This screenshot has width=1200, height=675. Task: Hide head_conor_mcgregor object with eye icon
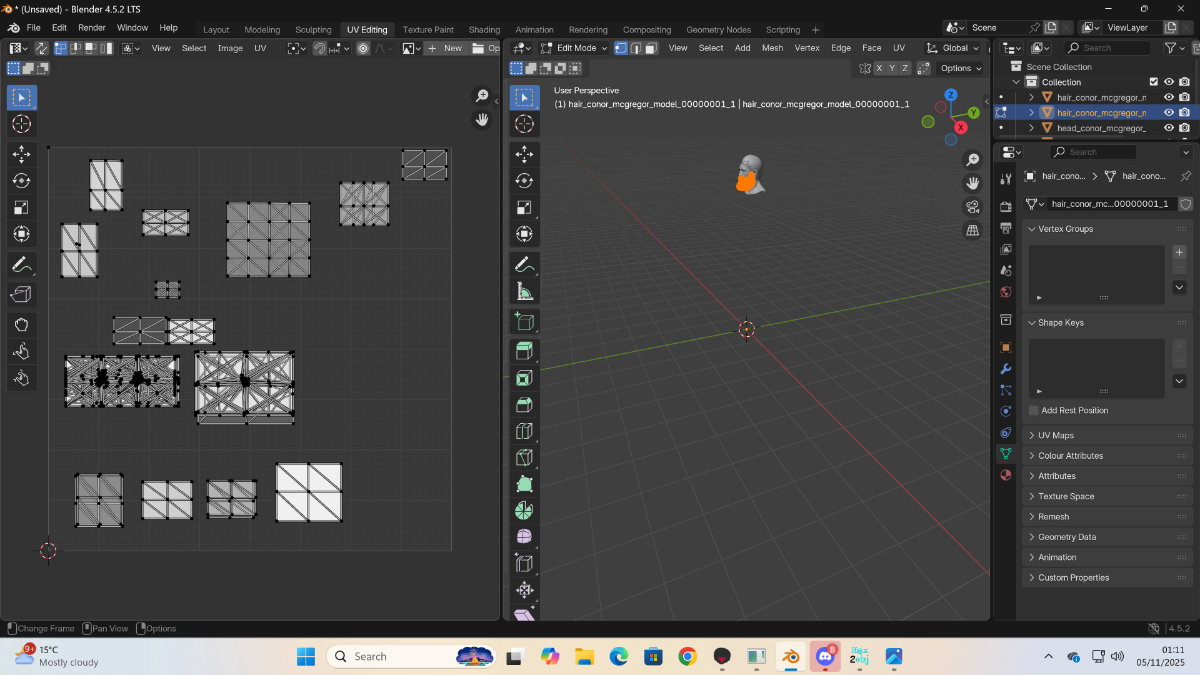coord(1168,128)
